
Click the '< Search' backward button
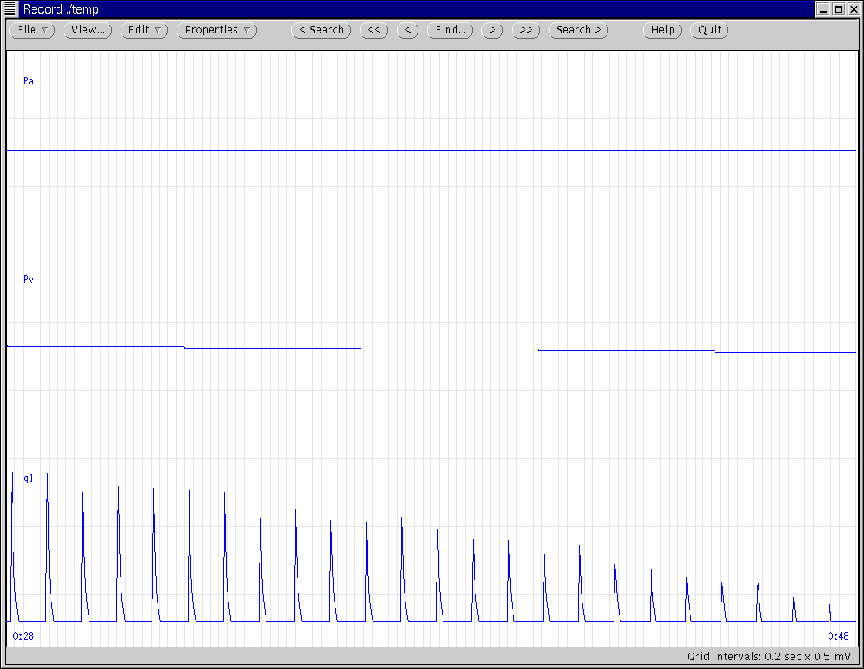point(321,30)
